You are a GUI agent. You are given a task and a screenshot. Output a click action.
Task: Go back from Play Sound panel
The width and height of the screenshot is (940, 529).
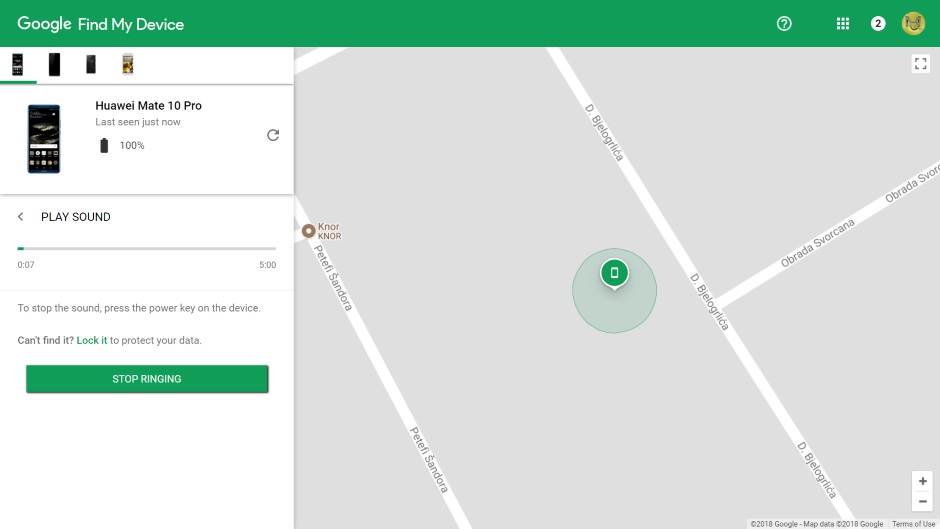tap(21, 217)
